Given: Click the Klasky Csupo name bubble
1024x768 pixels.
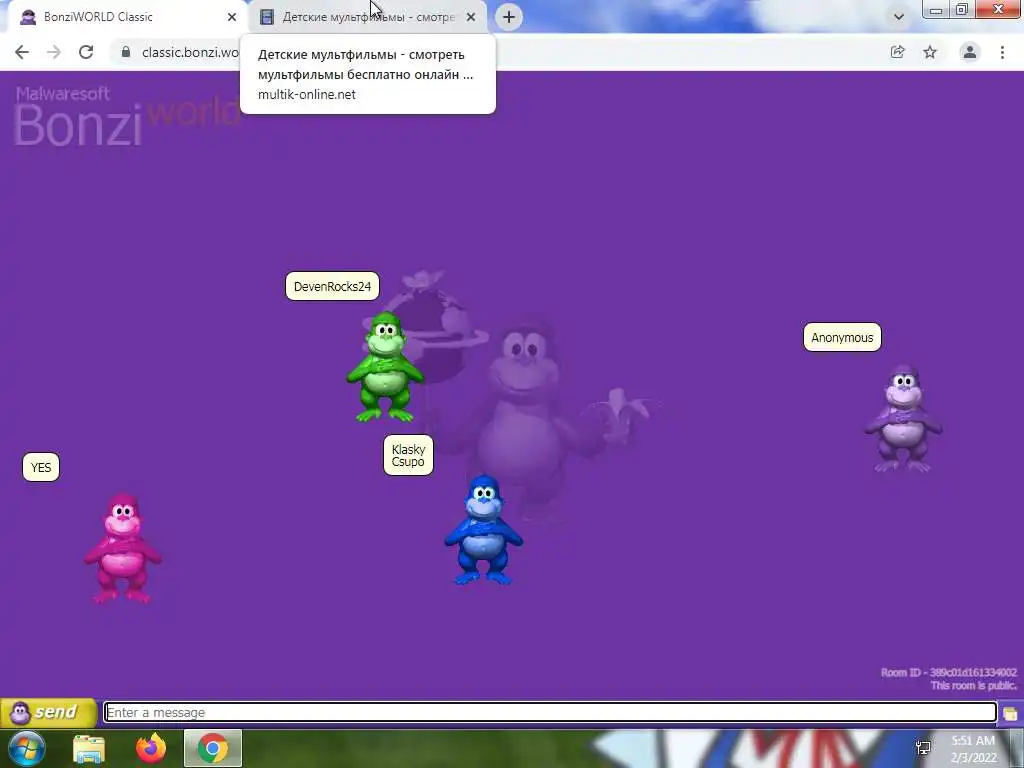Looking at the screenshot, I should (x=408, y=455).
